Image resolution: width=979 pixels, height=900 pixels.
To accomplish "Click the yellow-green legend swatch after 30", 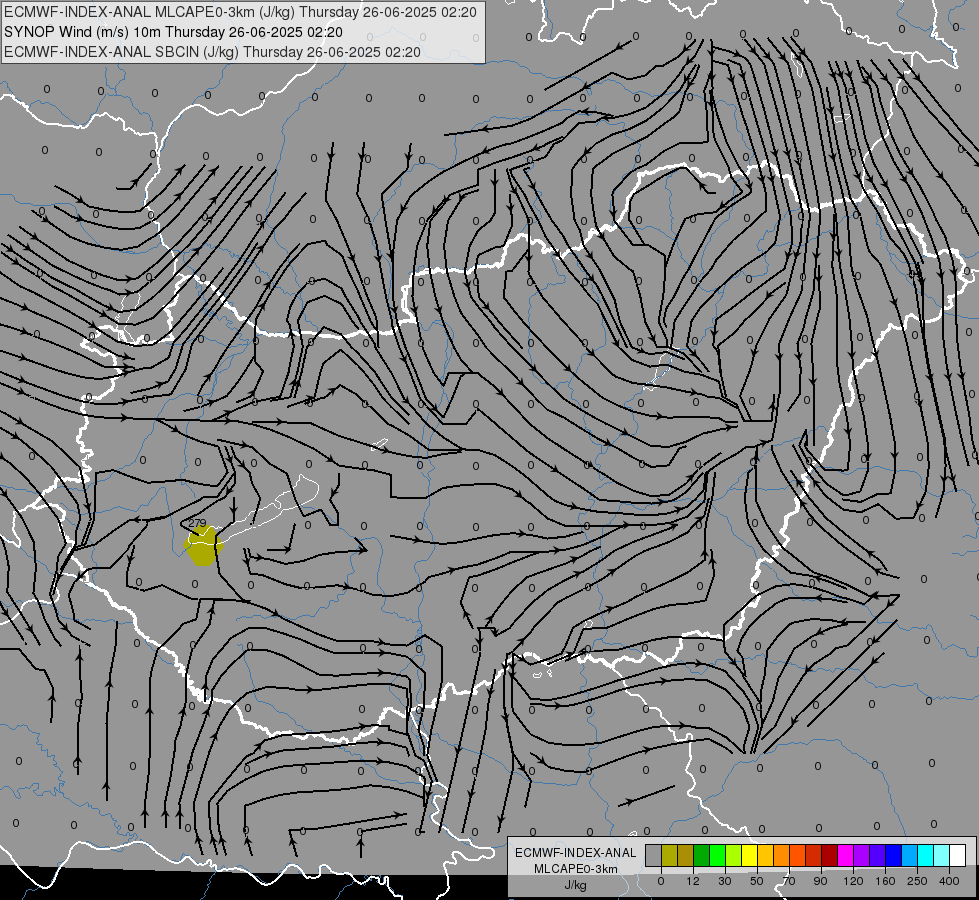I will click(x=734, y=855).
